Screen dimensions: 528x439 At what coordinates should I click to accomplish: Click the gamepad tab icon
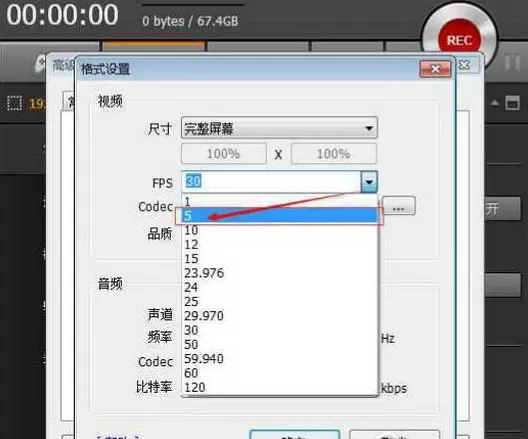tap(41, 63)
